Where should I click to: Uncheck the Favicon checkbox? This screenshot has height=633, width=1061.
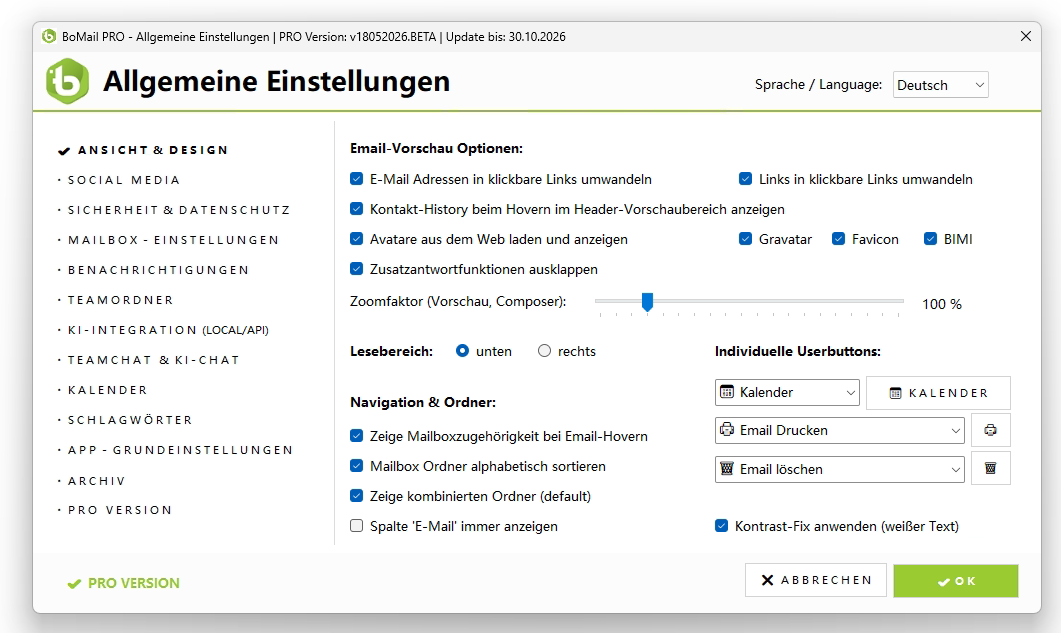pyautogui.click(x=838, y=238)
